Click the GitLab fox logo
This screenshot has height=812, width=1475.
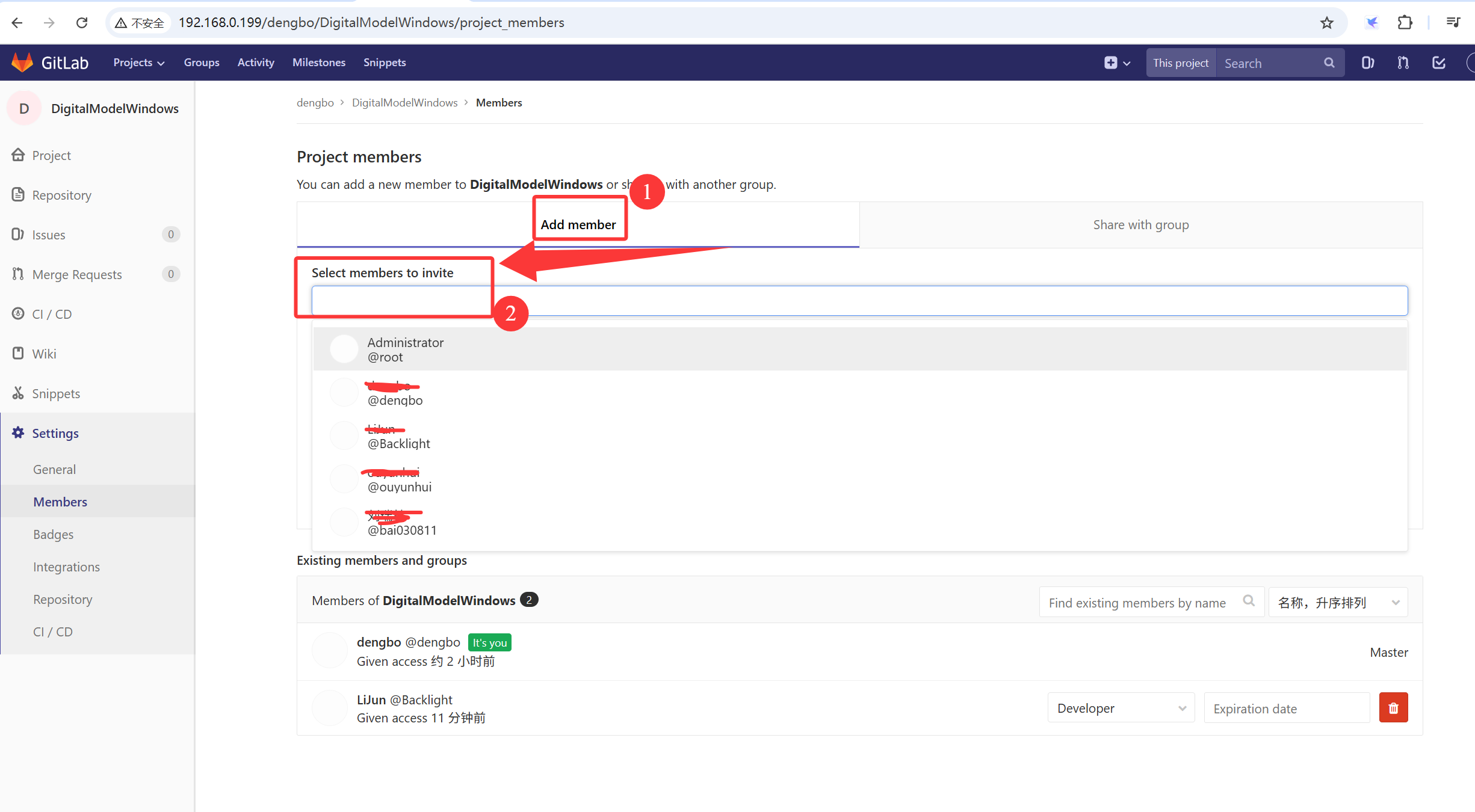click(x=22, y=63)
